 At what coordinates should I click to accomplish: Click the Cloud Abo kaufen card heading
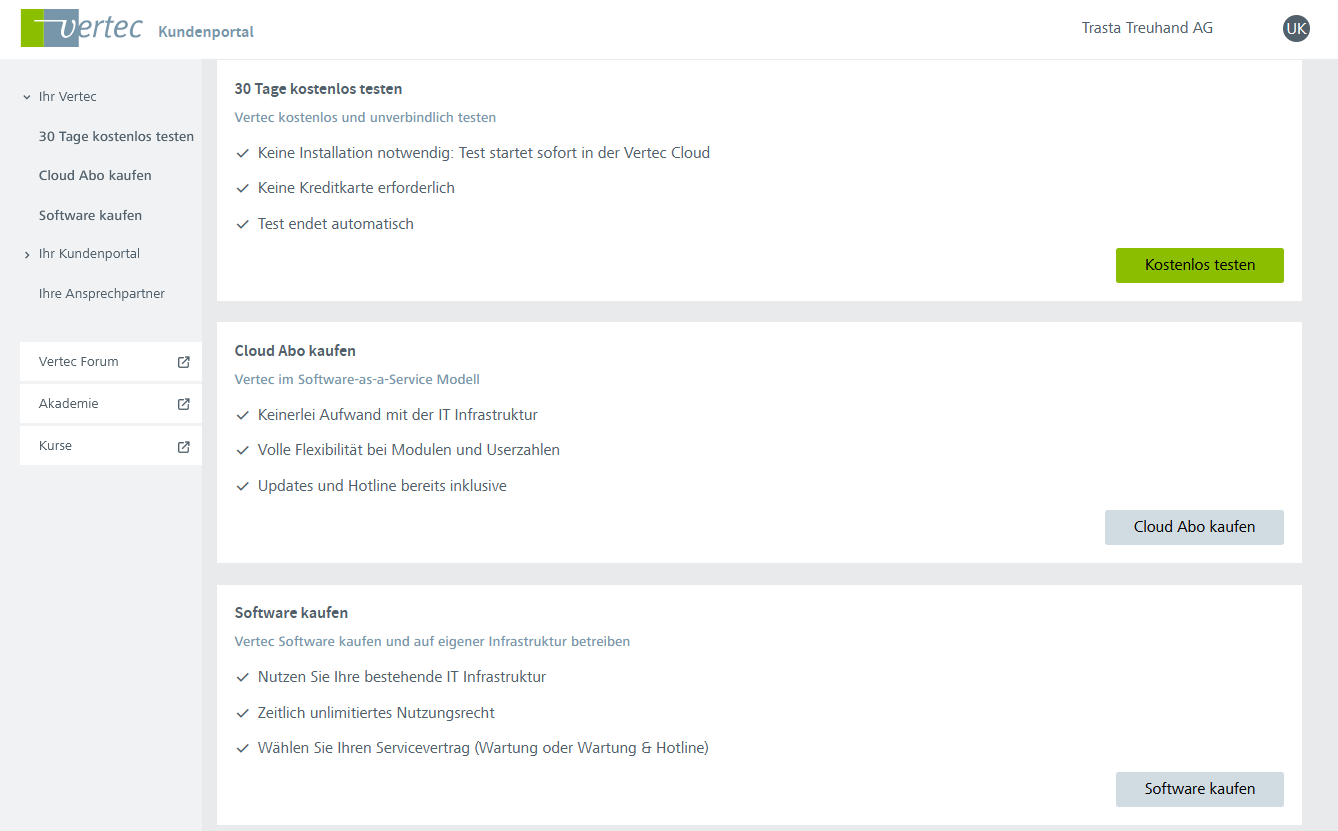(x=295, y=351)
